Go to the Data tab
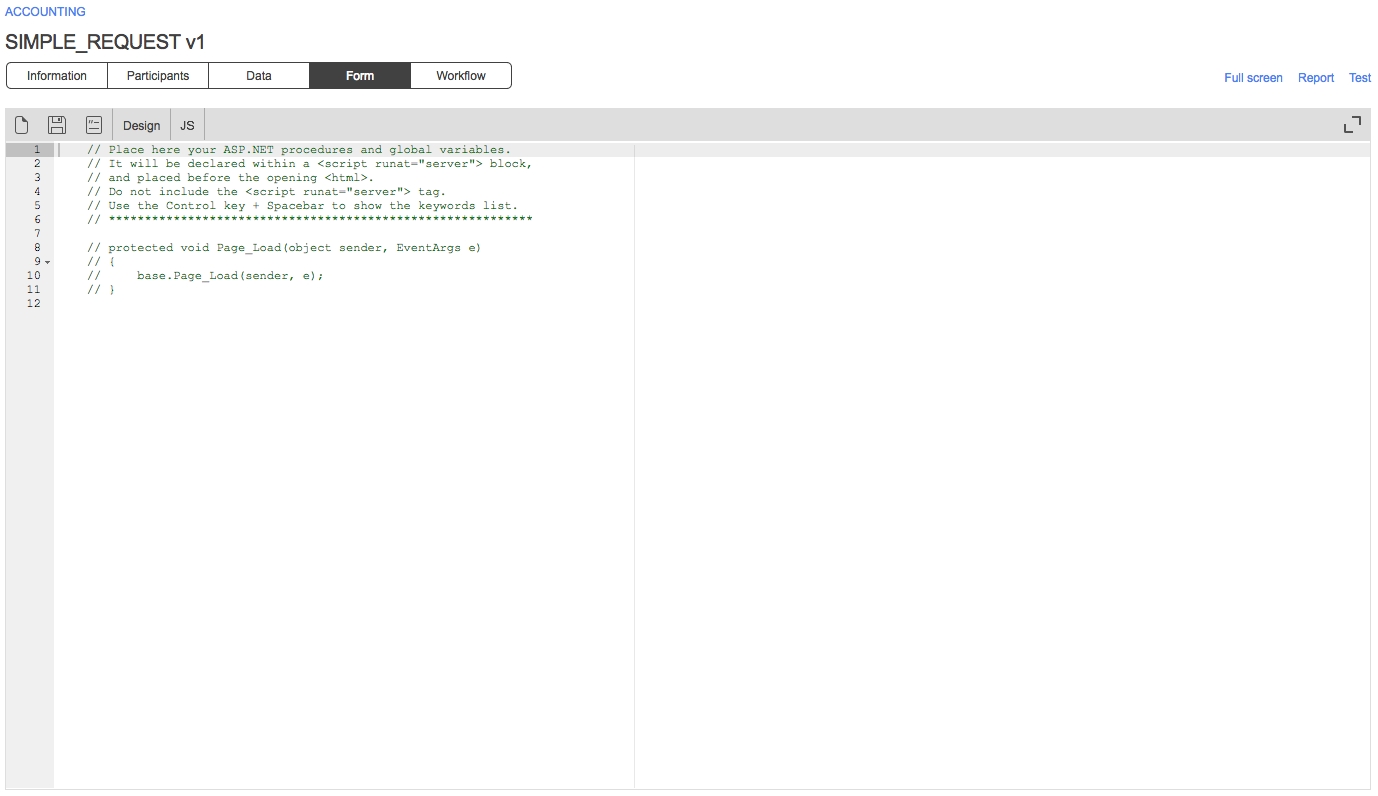 (259, 76)
